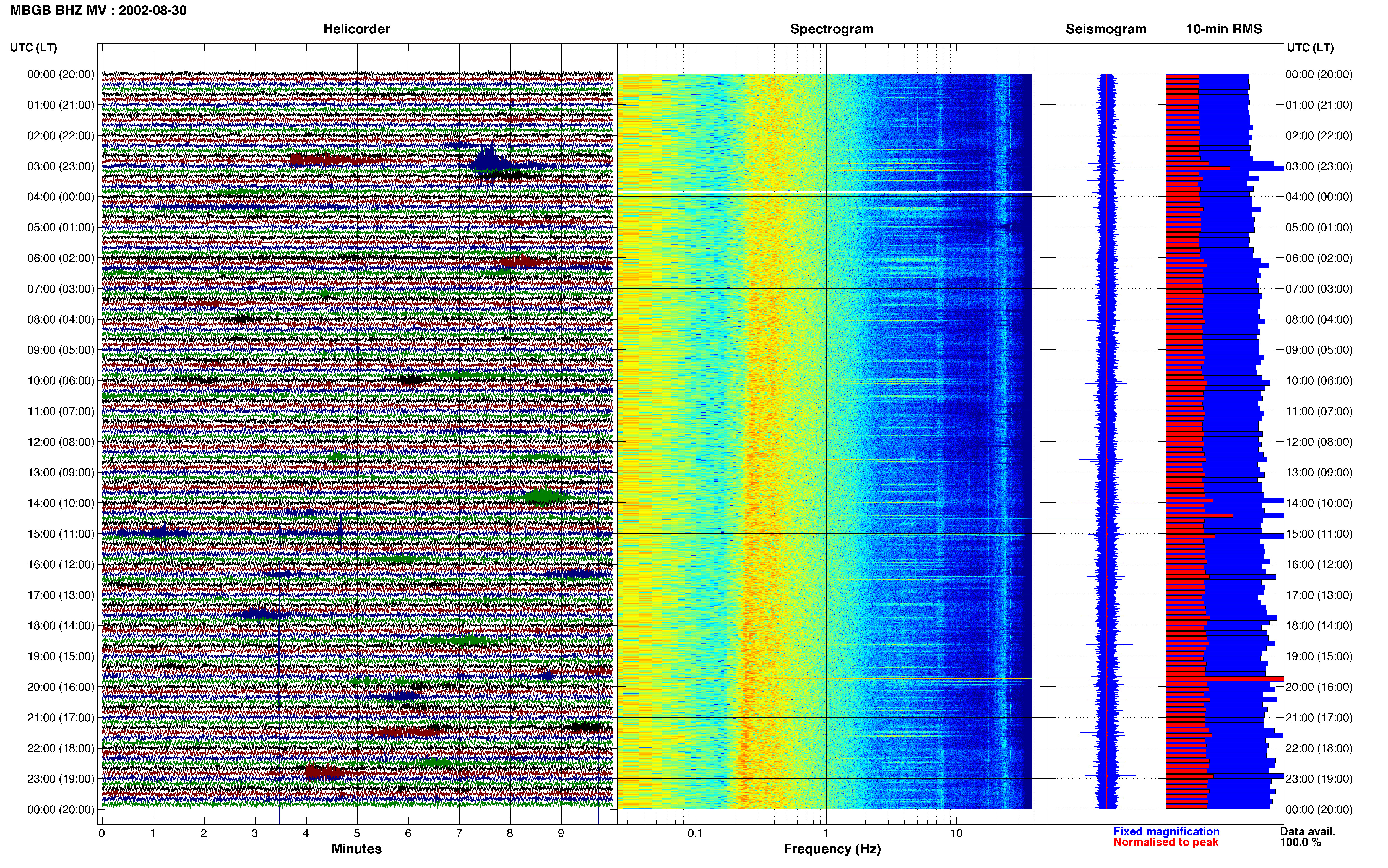Click the white data-gap line in the spectrogram
Screen dimensions: 1388x868
pyautogui.click(x=824, y=192)
